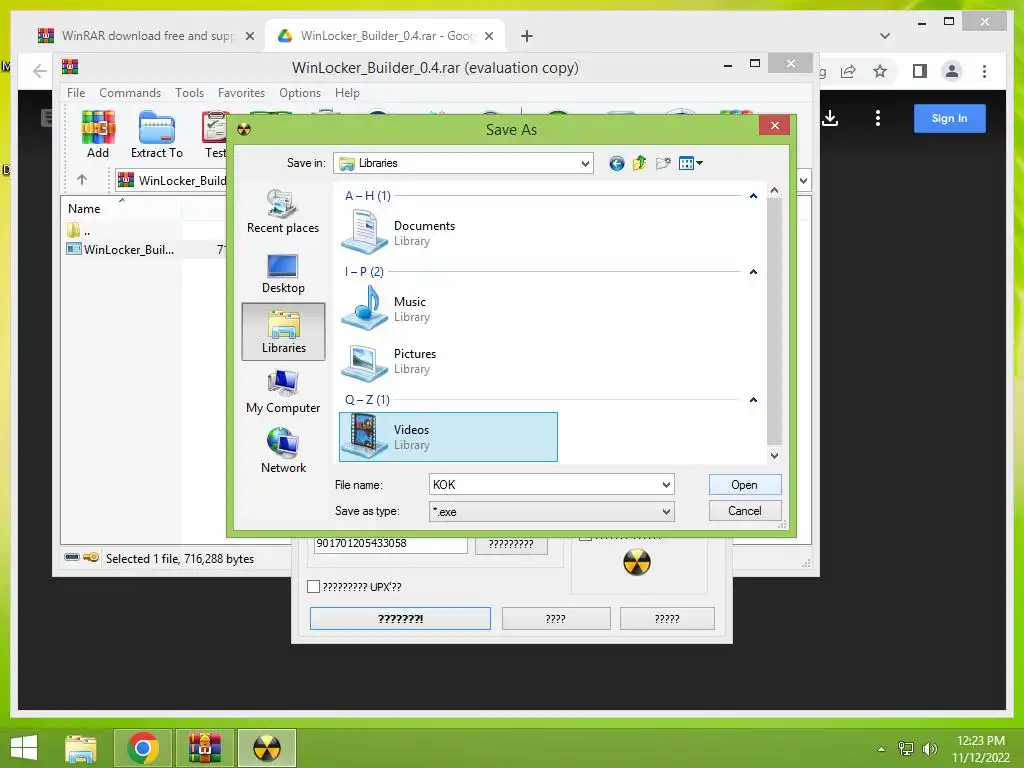The image size is (1024, 768).
Task: Collapse the Q – Z group
Action: [753, 400]
